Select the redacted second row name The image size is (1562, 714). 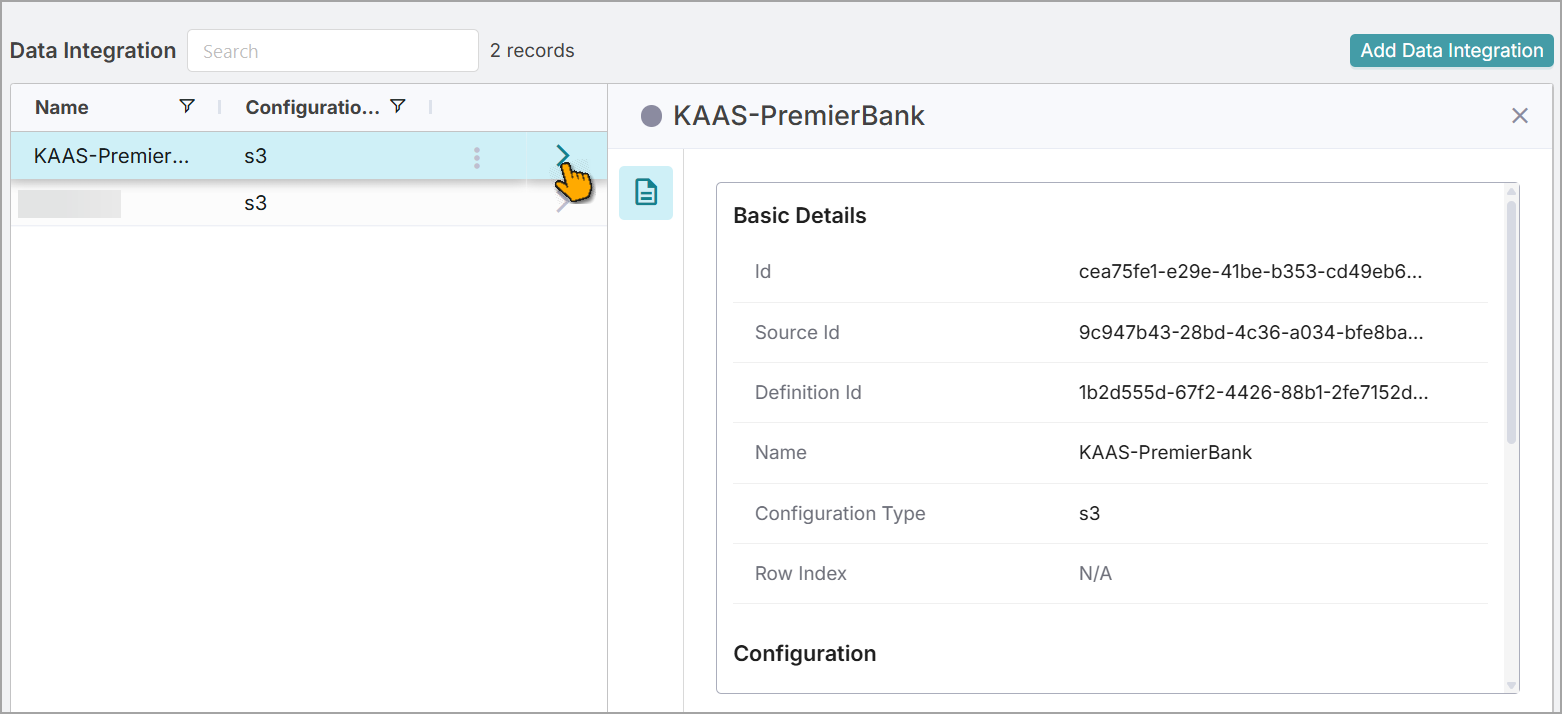pos(70,203)
